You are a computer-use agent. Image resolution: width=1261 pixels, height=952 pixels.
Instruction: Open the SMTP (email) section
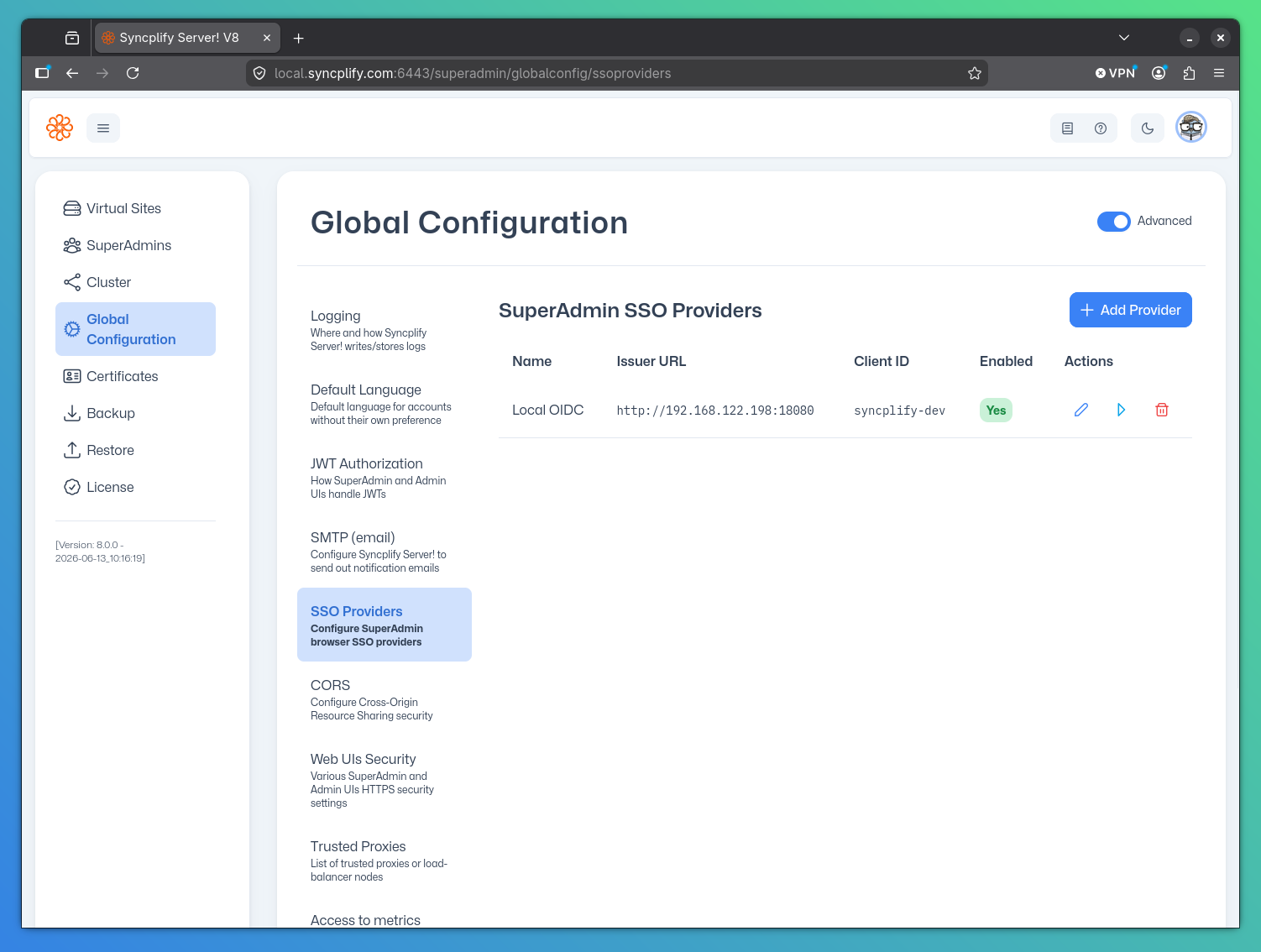tap(384, 551)
